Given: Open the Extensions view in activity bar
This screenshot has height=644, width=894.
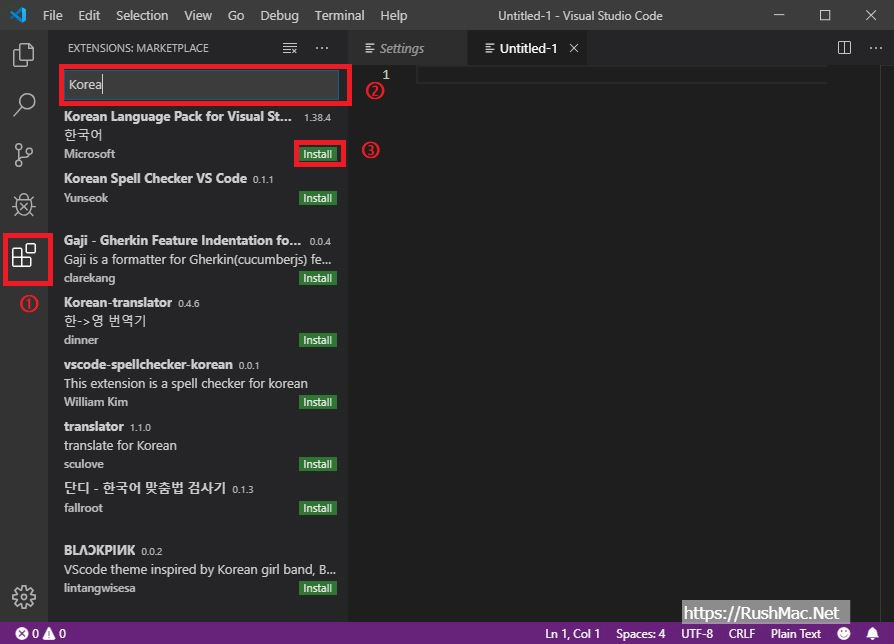Looking at the screenshot, I should tap(24, 255).
